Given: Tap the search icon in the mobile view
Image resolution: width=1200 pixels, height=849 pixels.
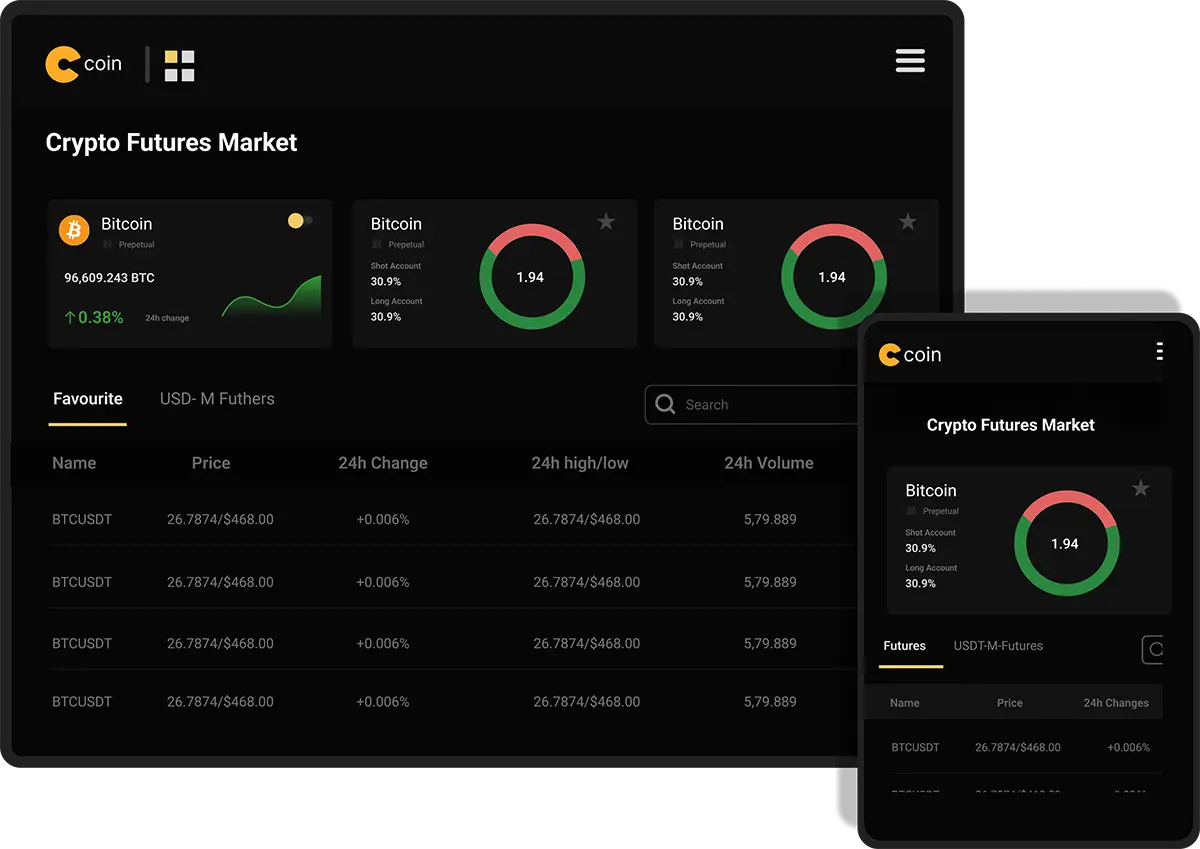Looking at the screenshot, I should click(1155, 649).
